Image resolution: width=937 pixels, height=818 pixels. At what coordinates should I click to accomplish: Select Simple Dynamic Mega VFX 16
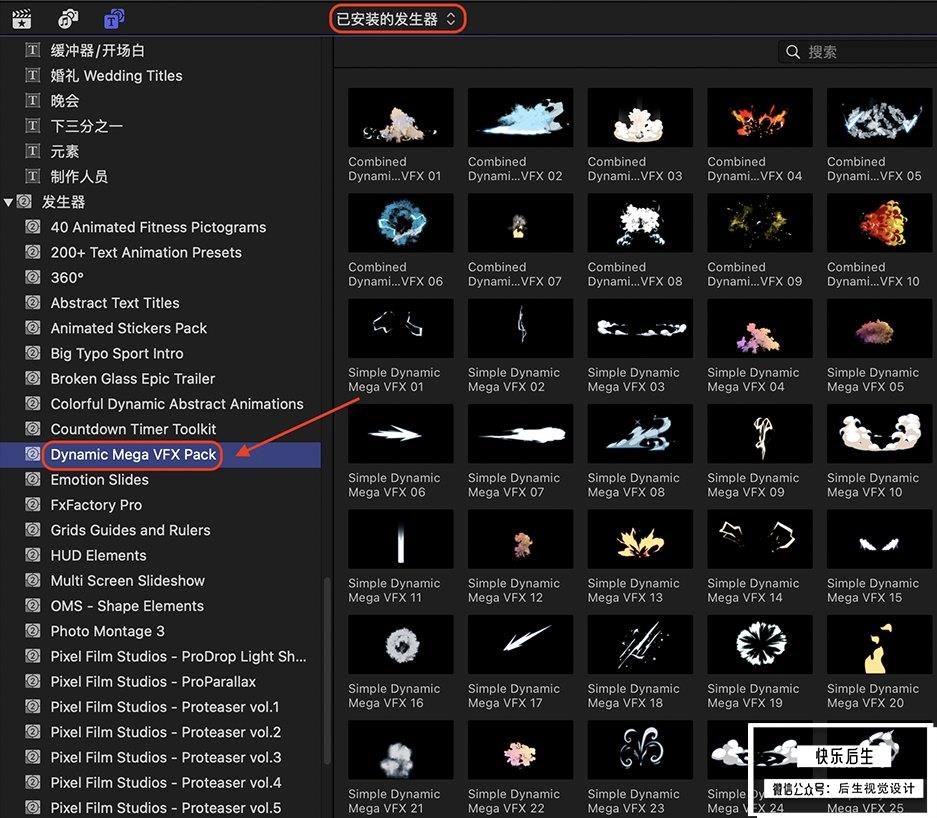400,644
